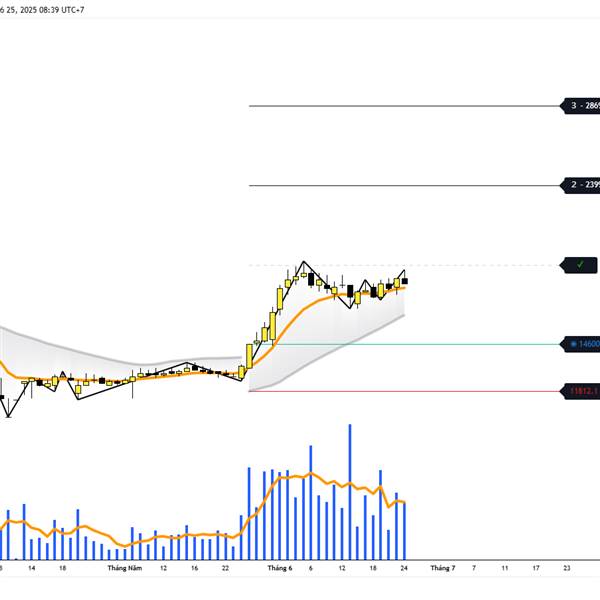Click the '16' date label on time axis
Screen dimensions: 600x600
pos(194,568)
